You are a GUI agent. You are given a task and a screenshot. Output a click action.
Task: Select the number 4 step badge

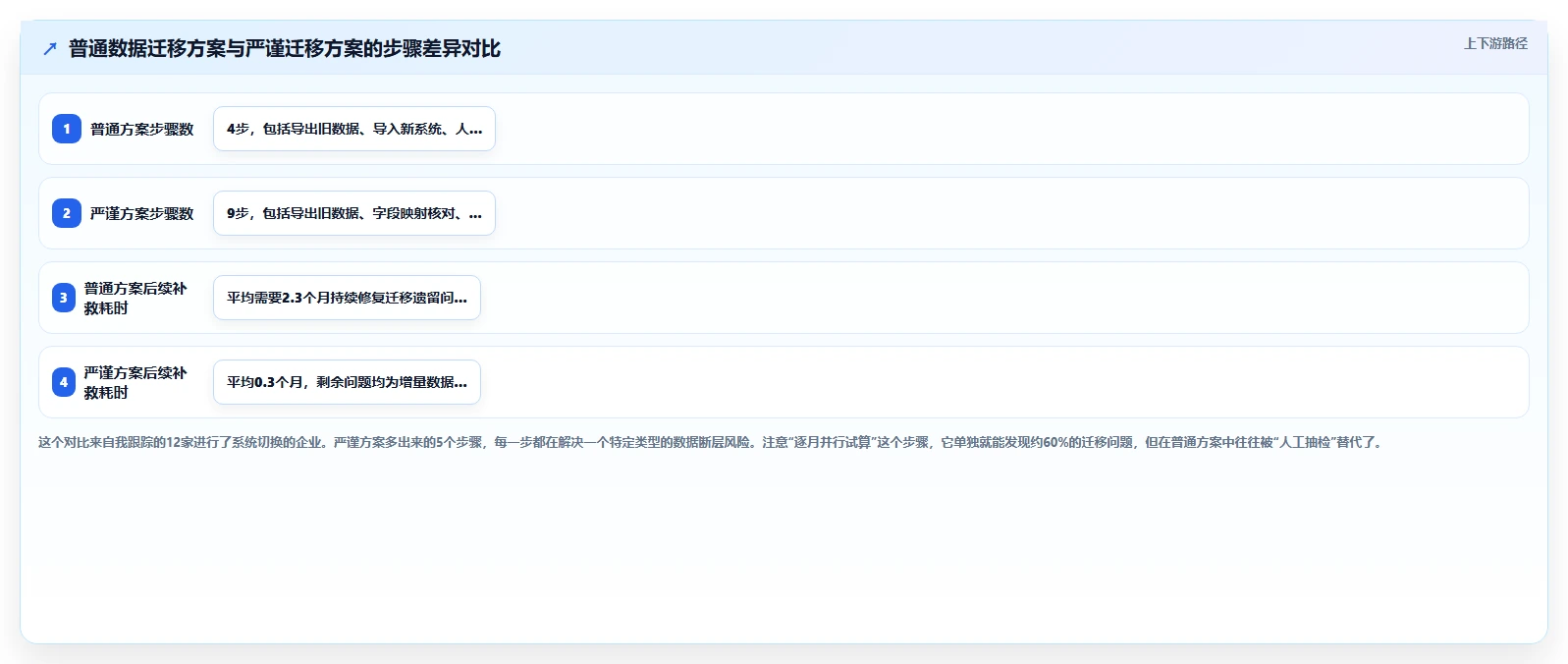click(64, 382)
